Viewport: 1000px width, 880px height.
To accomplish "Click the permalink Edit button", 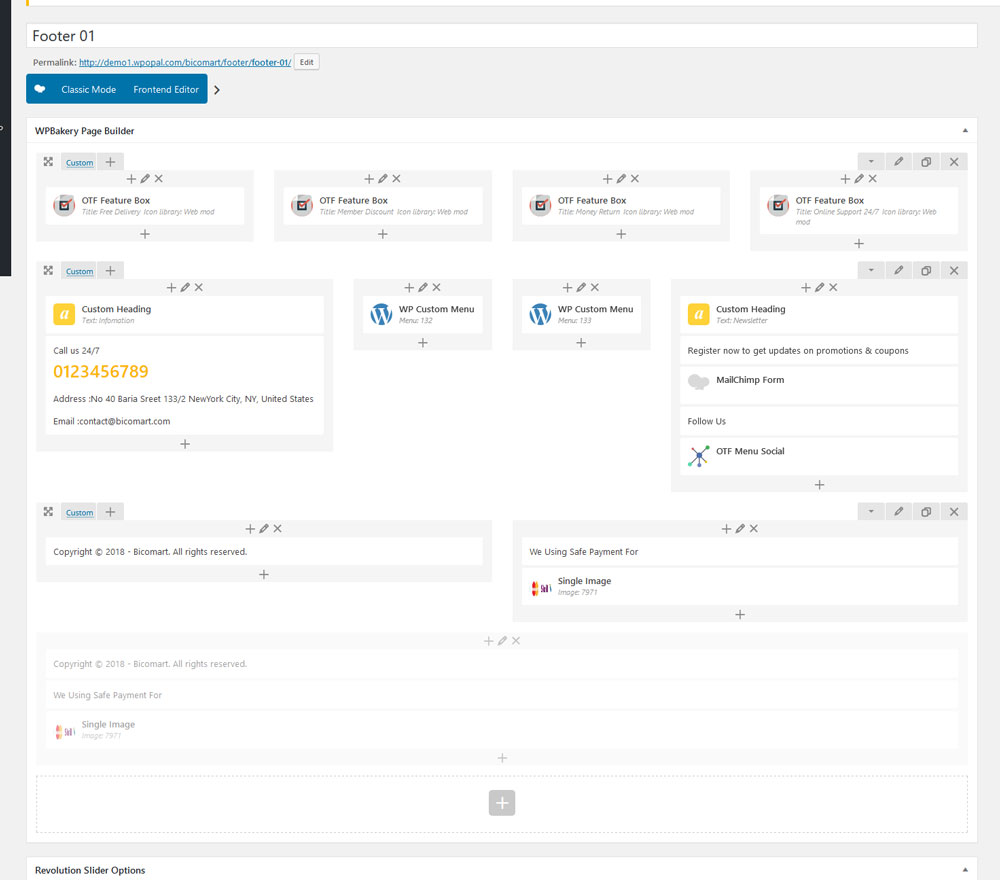I will [x=306, y=62].
